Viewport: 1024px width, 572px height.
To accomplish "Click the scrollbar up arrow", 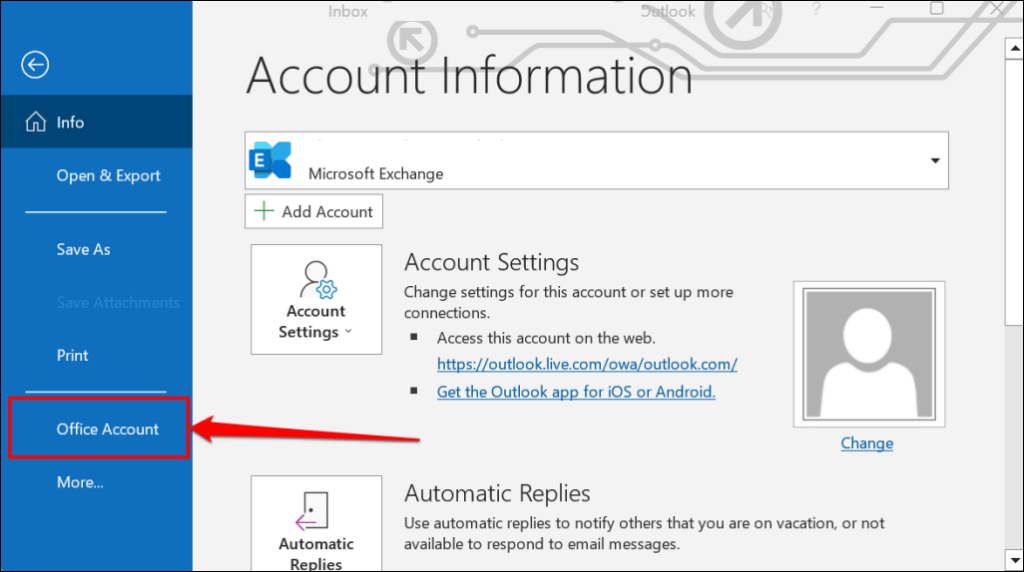I will click(x=1014, y=48).
